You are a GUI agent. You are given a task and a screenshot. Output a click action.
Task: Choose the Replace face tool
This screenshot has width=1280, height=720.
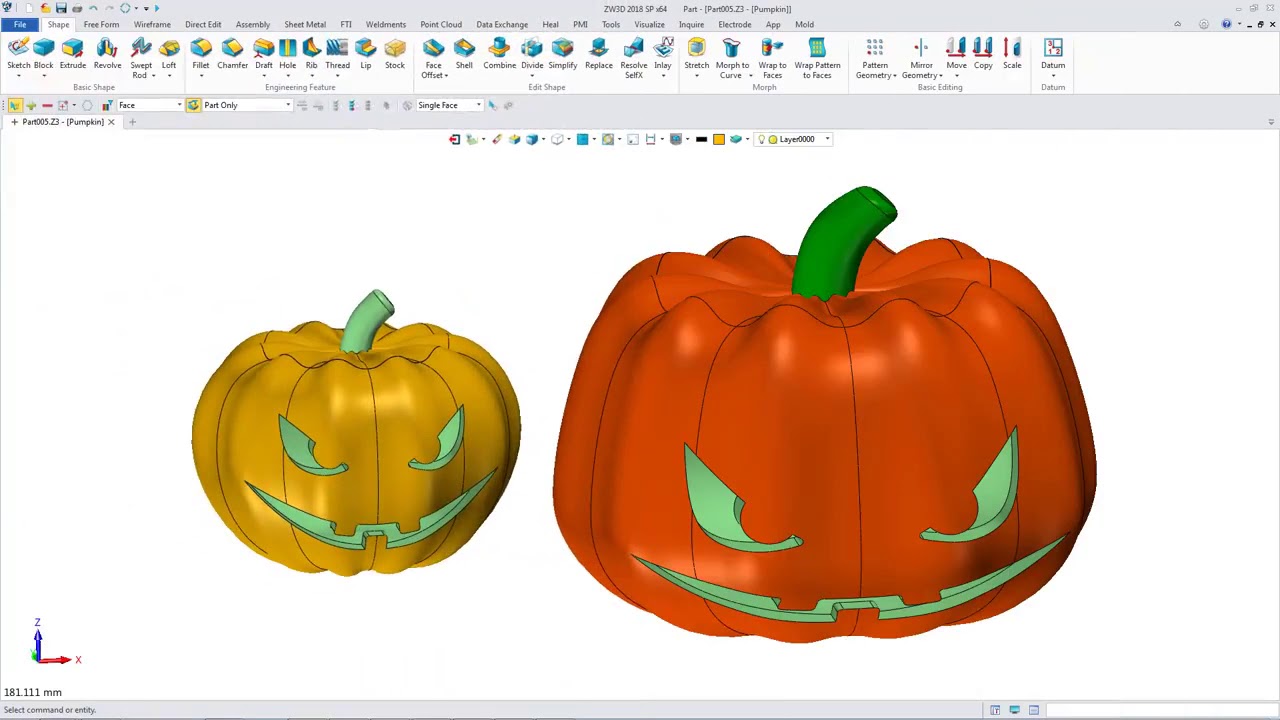[599, 55]
